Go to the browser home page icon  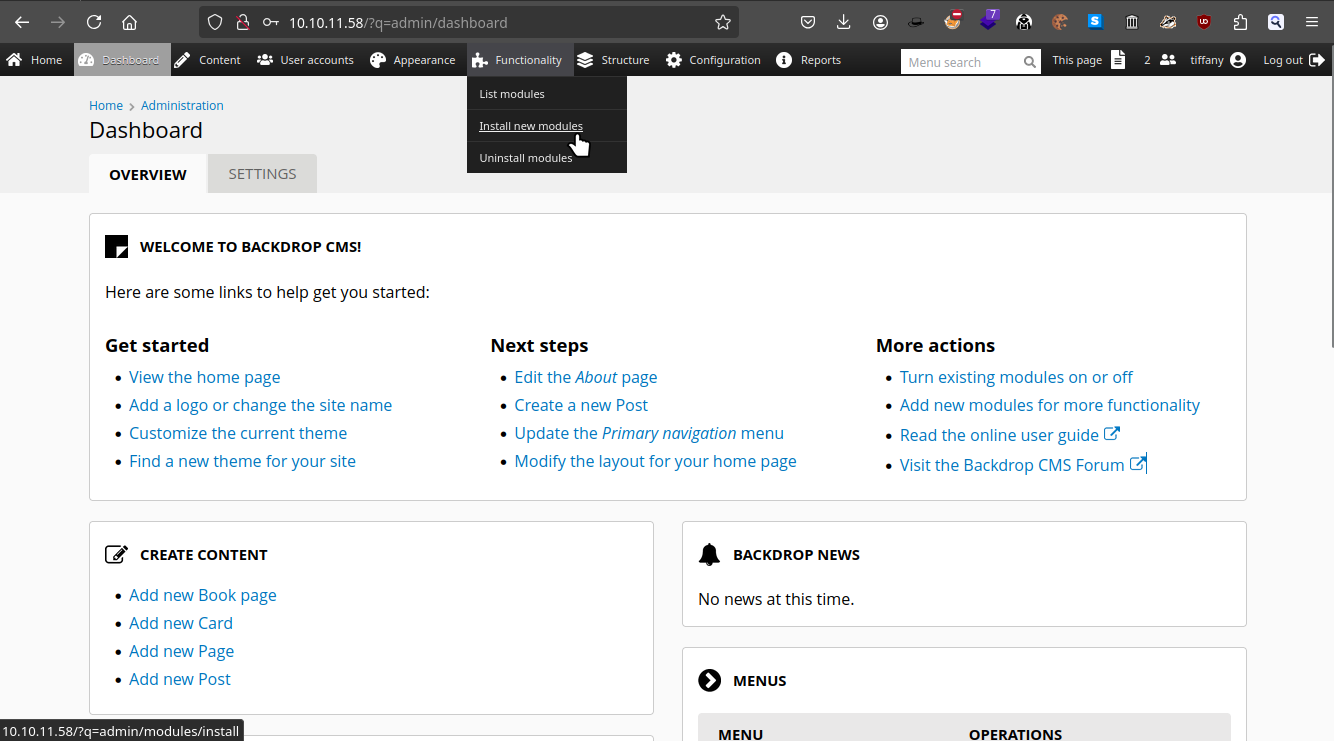coord(129,22)
